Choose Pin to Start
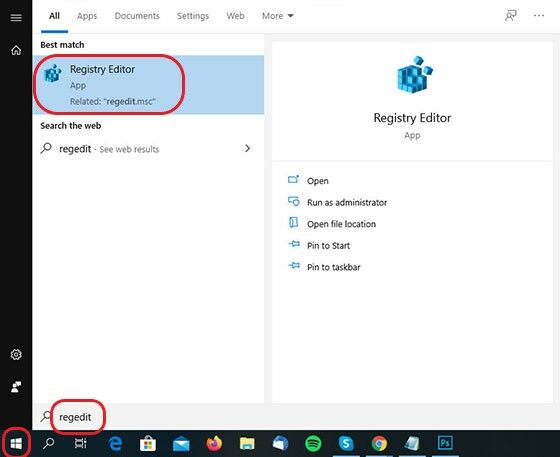 (319, 245)
